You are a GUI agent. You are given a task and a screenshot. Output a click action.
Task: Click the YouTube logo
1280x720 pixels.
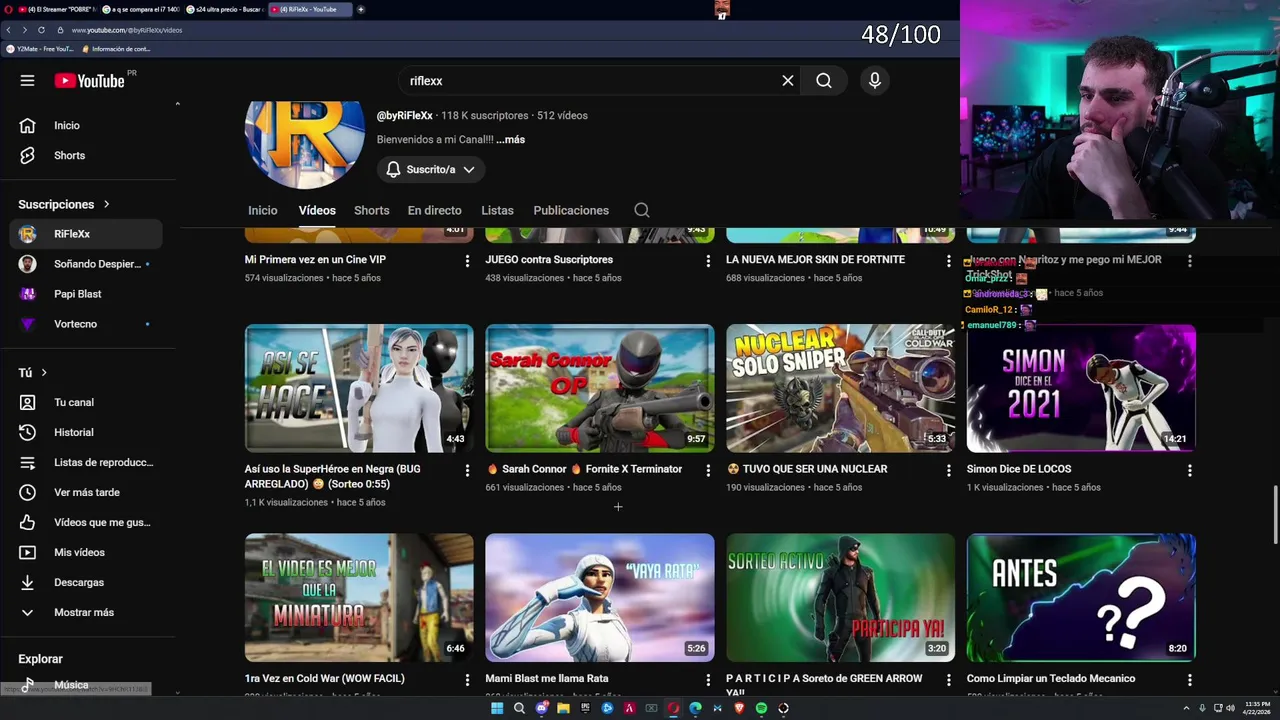89,81
